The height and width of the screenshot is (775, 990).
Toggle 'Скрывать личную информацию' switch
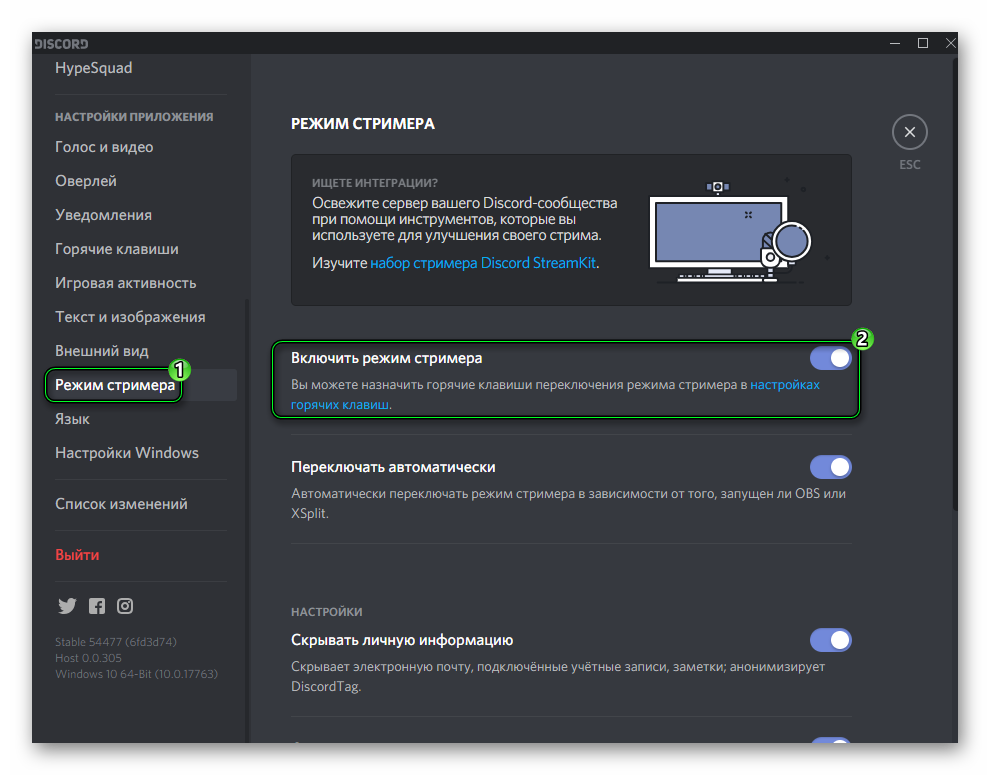click(x=830, y=640)
